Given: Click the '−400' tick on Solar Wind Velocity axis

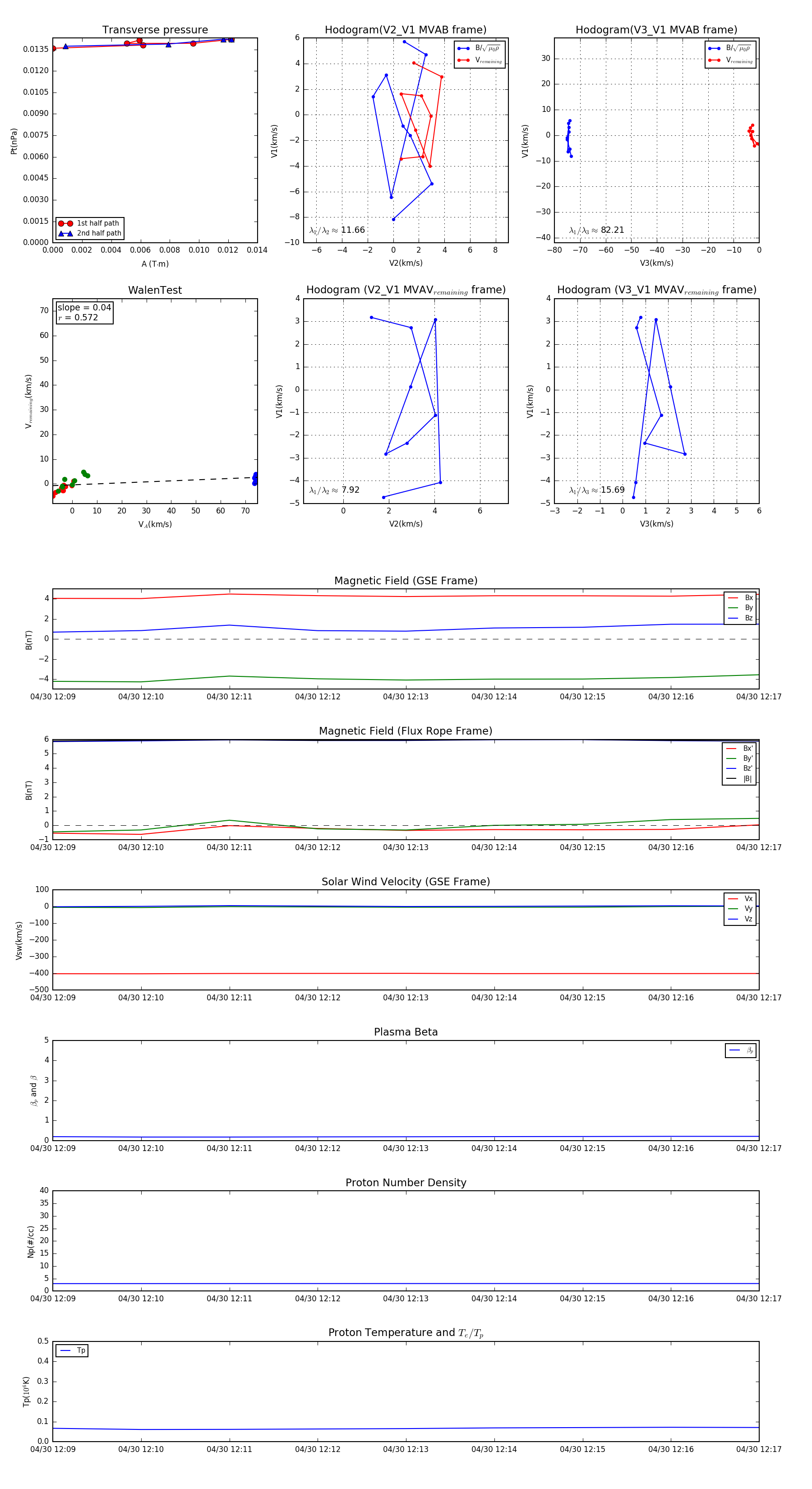Looking at the screenshot, I should [38, 973].
